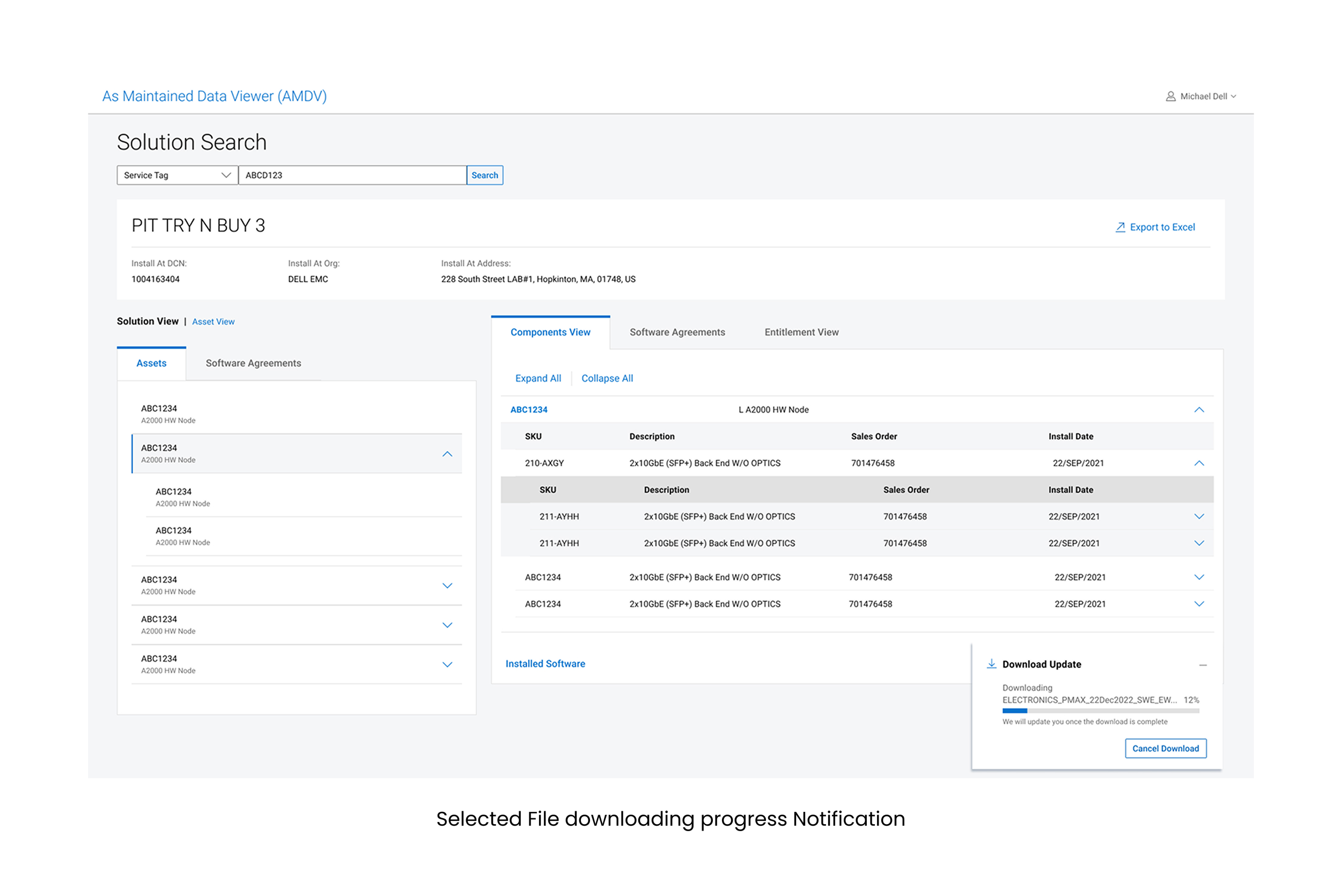Screen dimensions: 1341x896
Task: Expand the third collapsed ABC1234 asset from bottom
Action: coord(447,586)
